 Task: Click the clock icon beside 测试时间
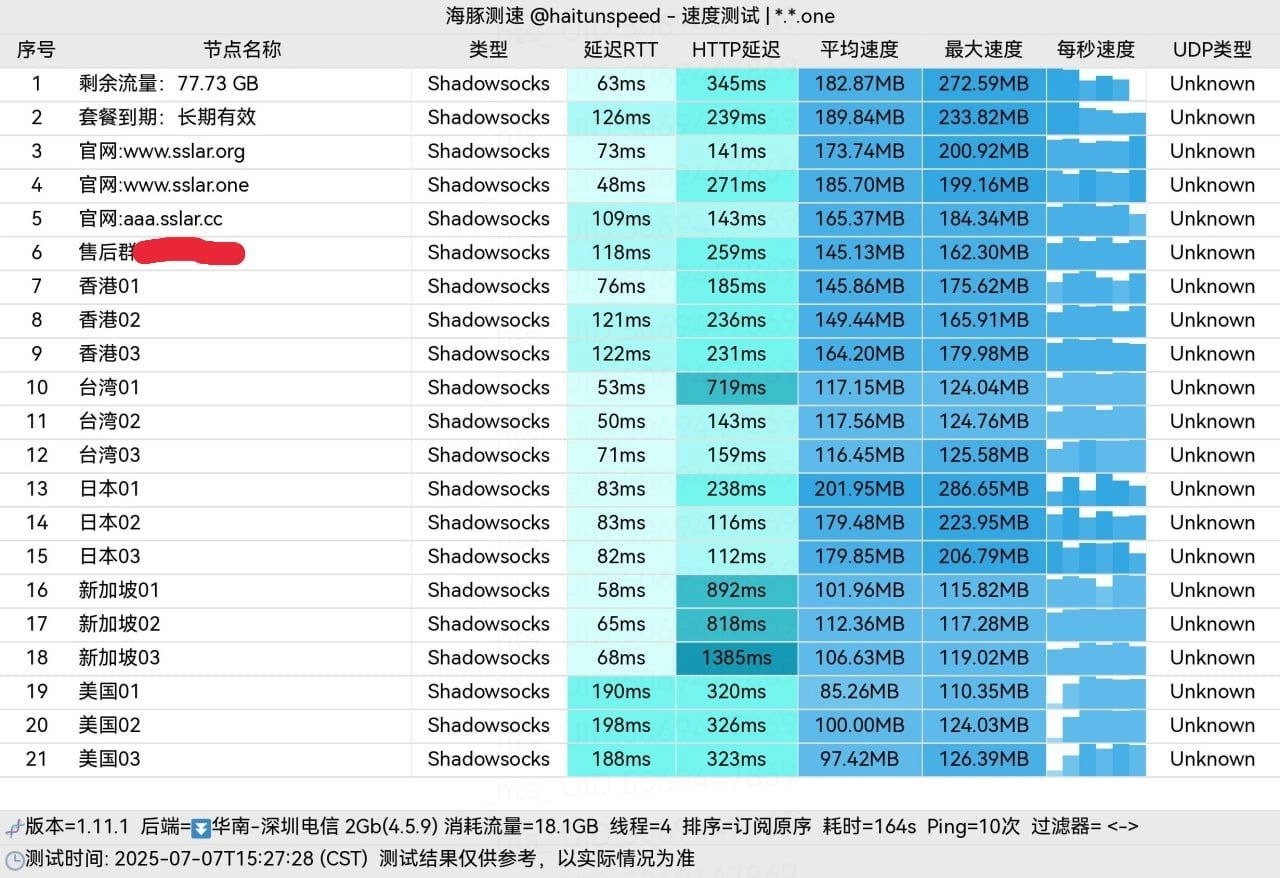14,859
